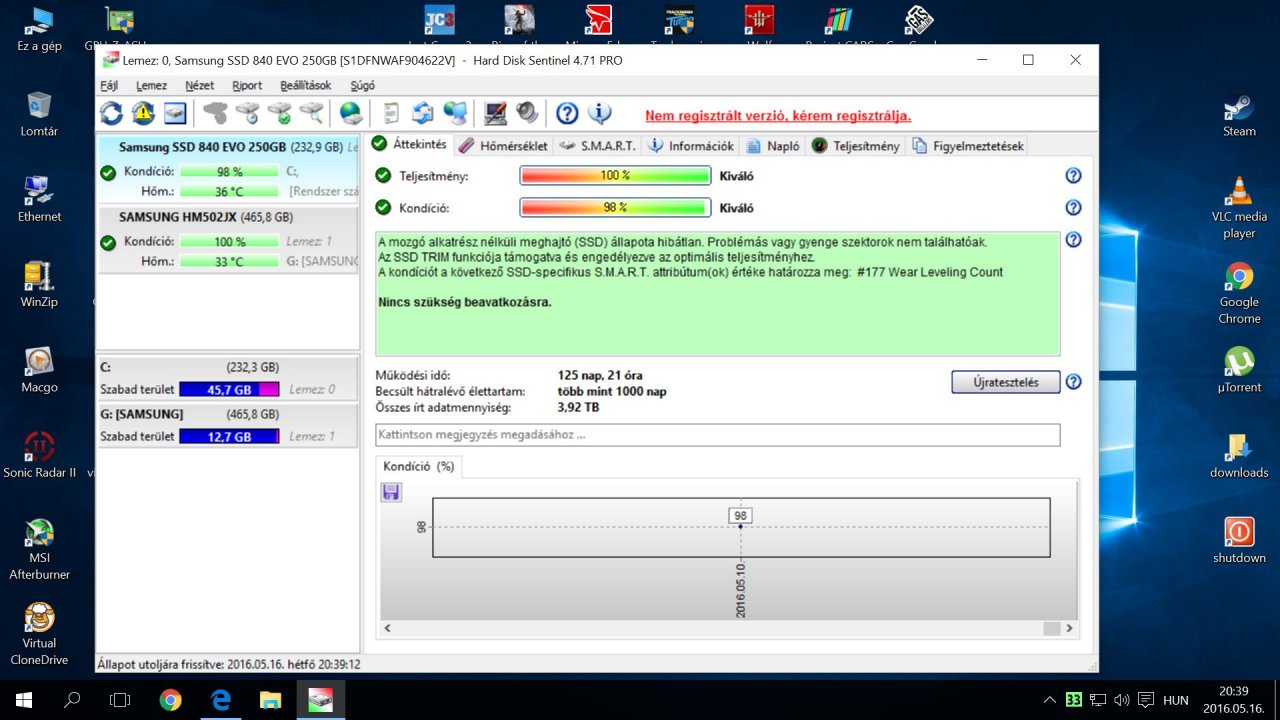Viewport: 1280px width, 720px height.
Task: Click the blue-framed hard disk toolbar icon
Action: point(175,113)
